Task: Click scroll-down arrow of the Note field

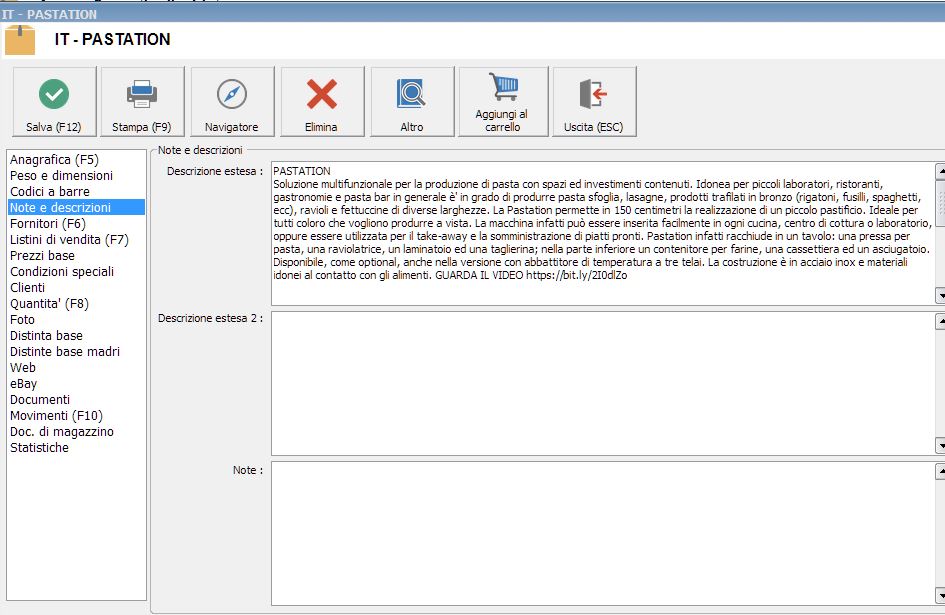Action: 940,596
